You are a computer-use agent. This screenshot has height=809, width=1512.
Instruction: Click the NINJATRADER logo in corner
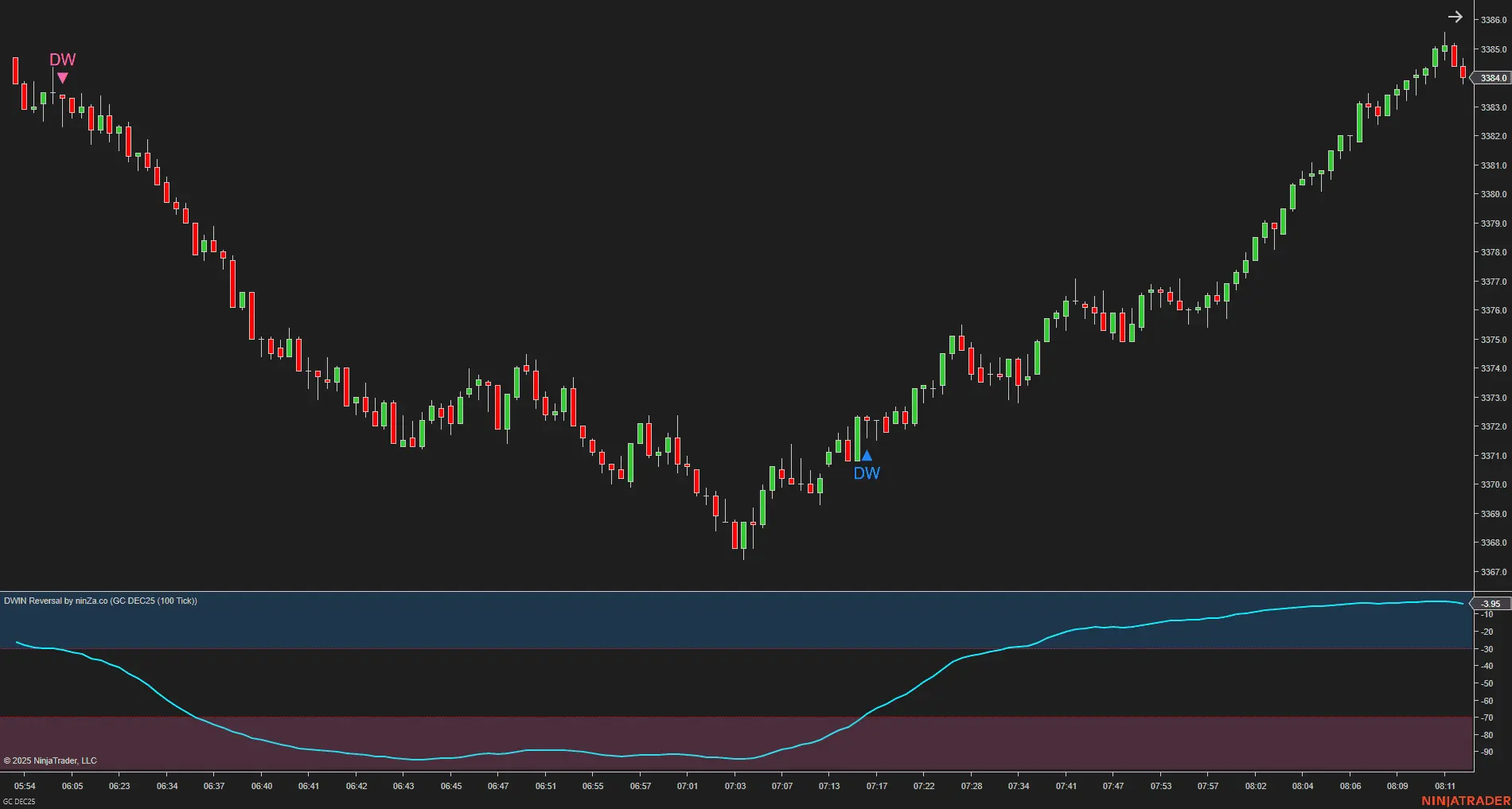(x=1466, y=800)
